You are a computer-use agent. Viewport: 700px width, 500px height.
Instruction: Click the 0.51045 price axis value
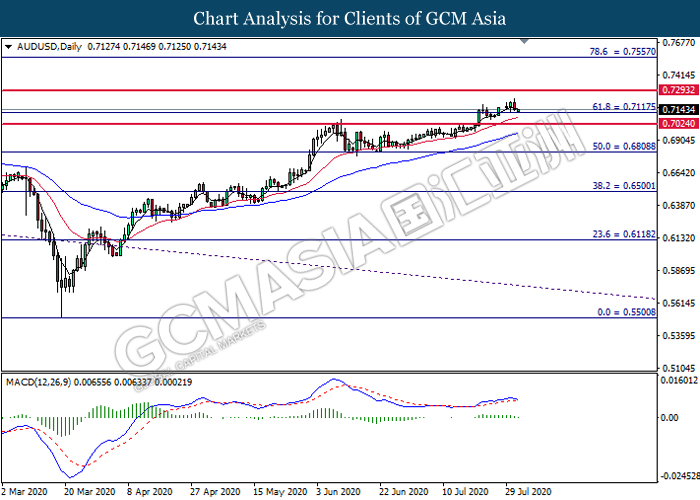click(x=679, y=368)
